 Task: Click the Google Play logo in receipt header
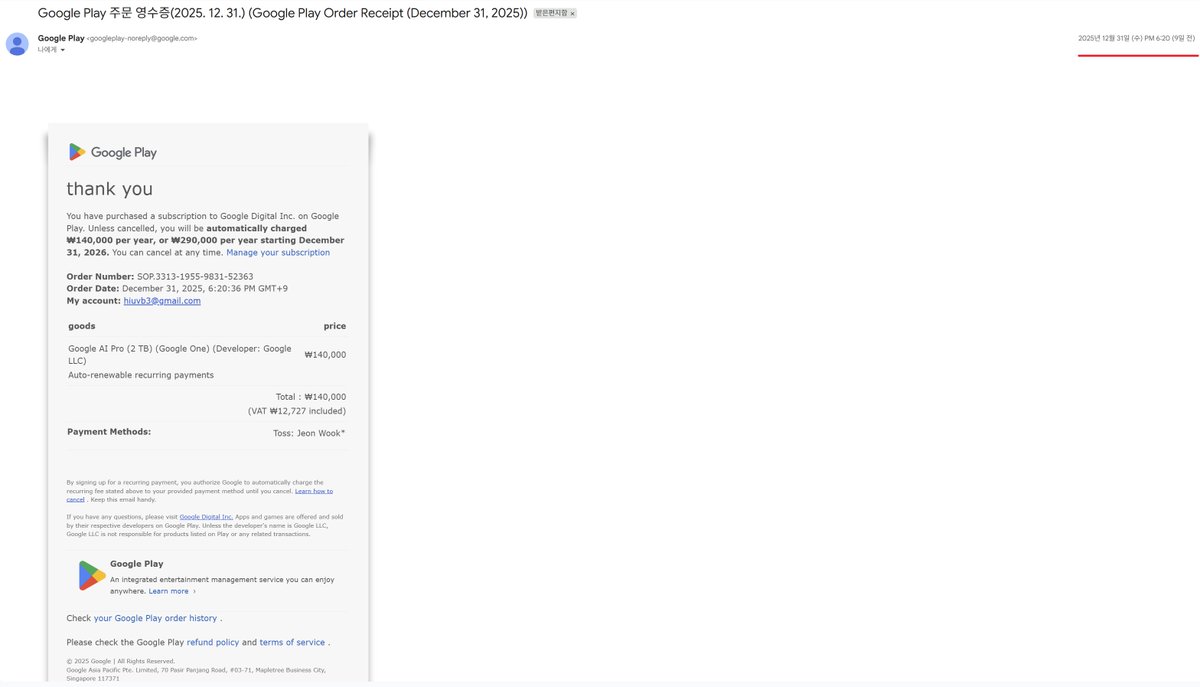(x=112, y=152)
